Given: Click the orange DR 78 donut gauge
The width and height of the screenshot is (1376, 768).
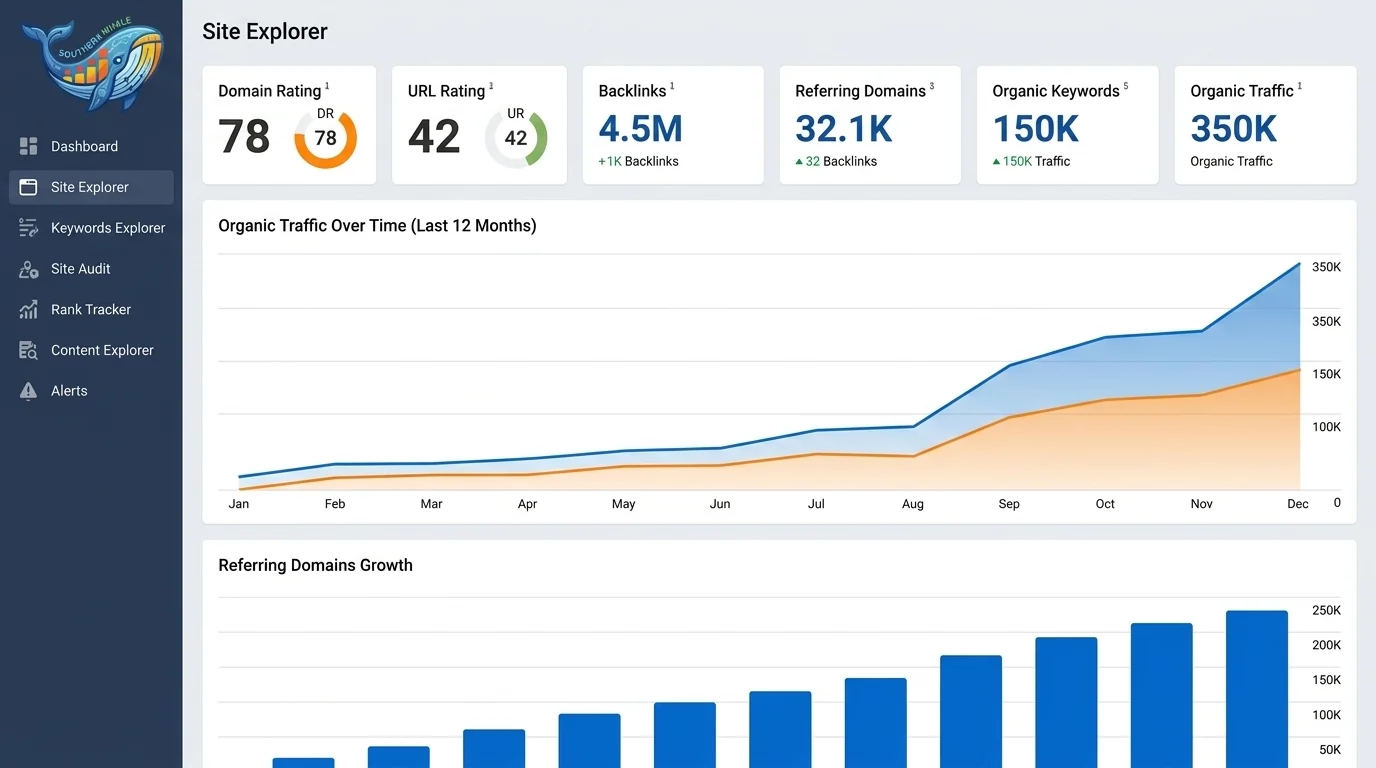Looking at the screenshot, I should point(325,138).
